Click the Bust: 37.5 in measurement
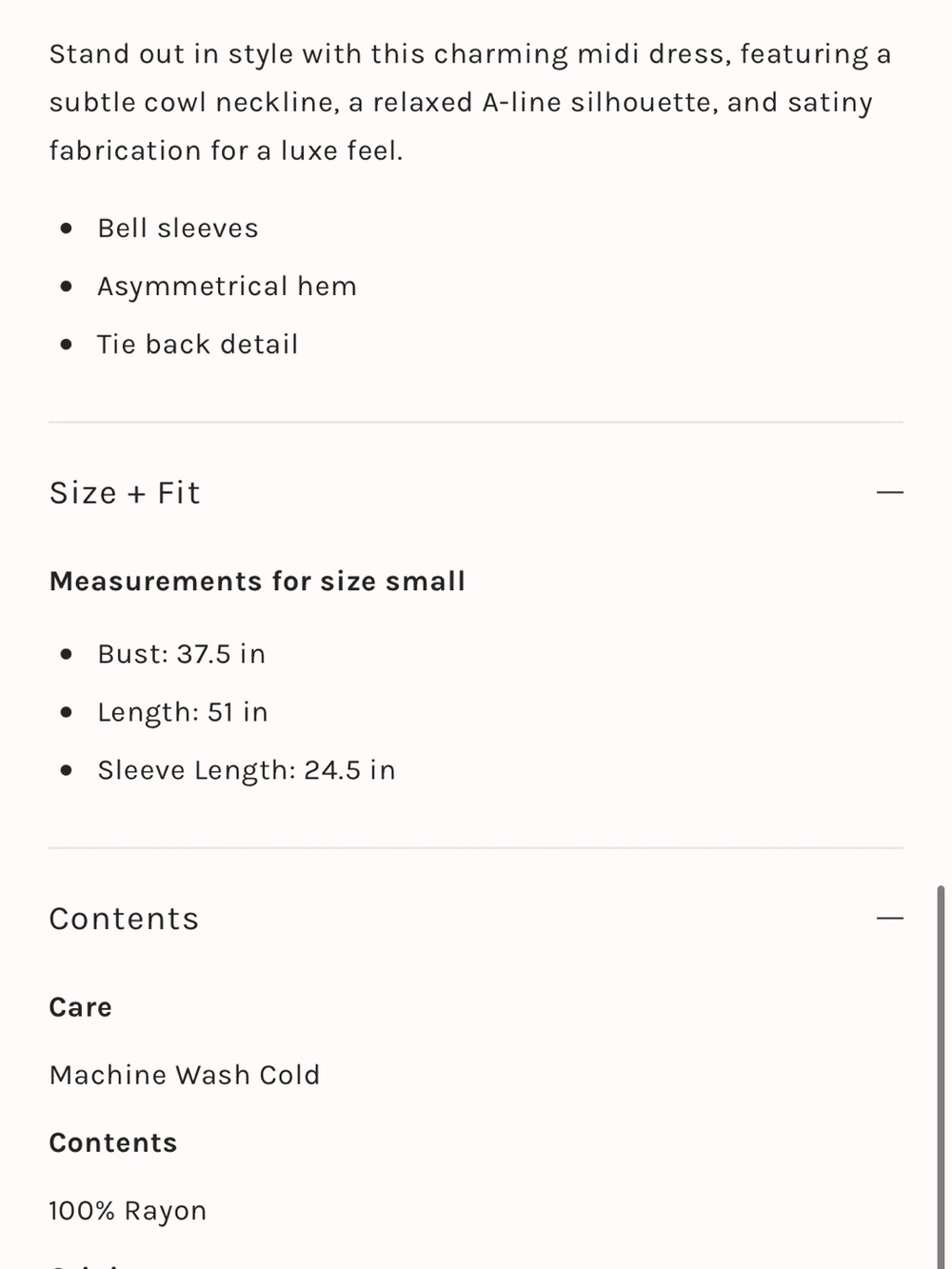952x1269 pixels. coord(182,654)
